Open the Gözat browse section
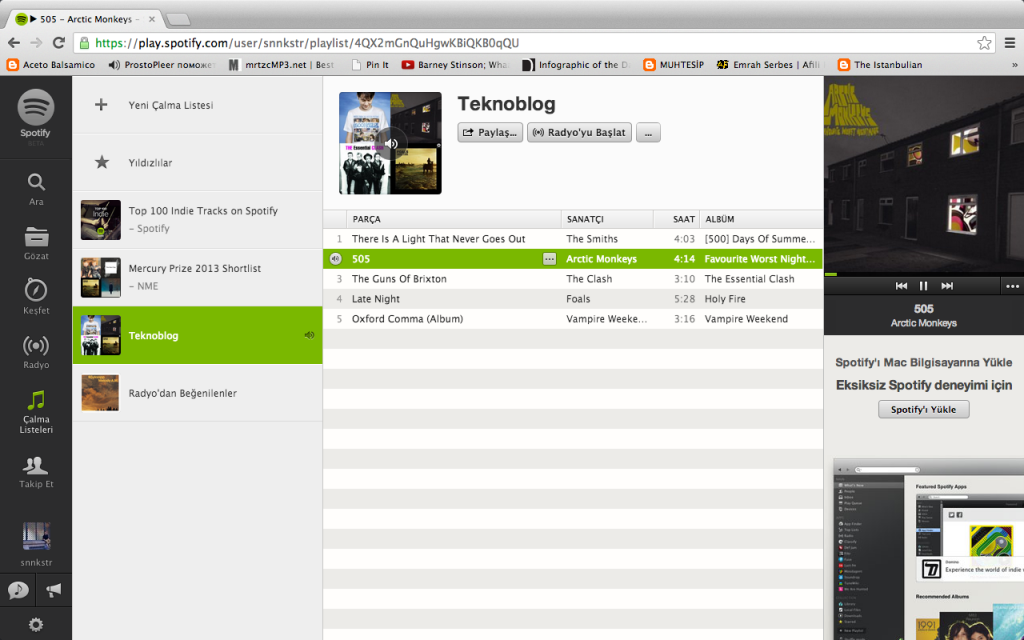The image size is (1024, 640). 36,240
